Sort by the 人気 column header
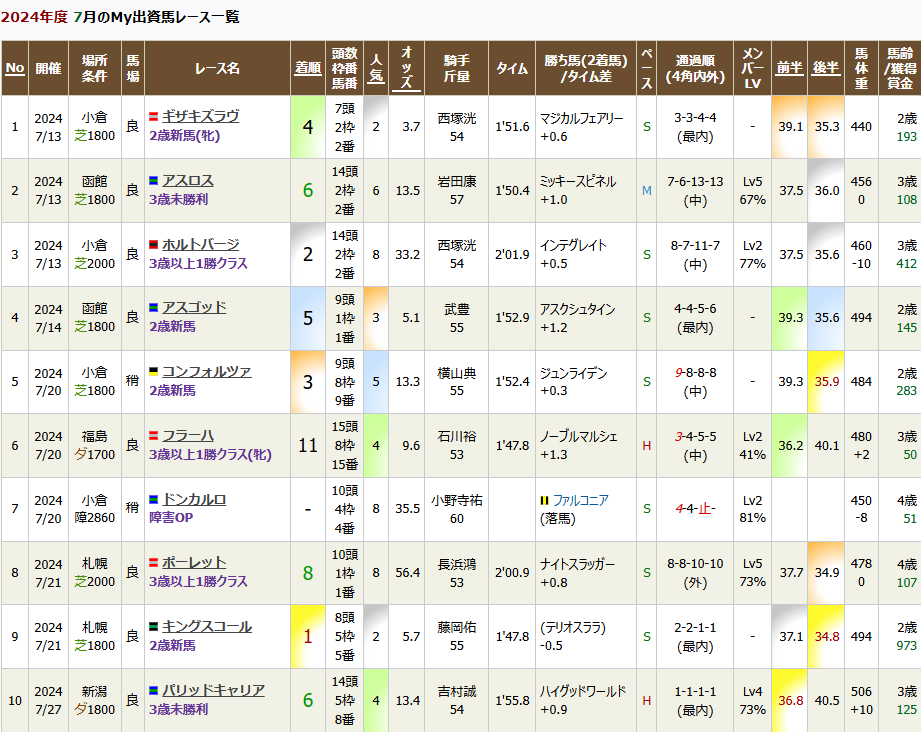The width and height of the screenshot is (921, 732). click(x=376, y=68)
